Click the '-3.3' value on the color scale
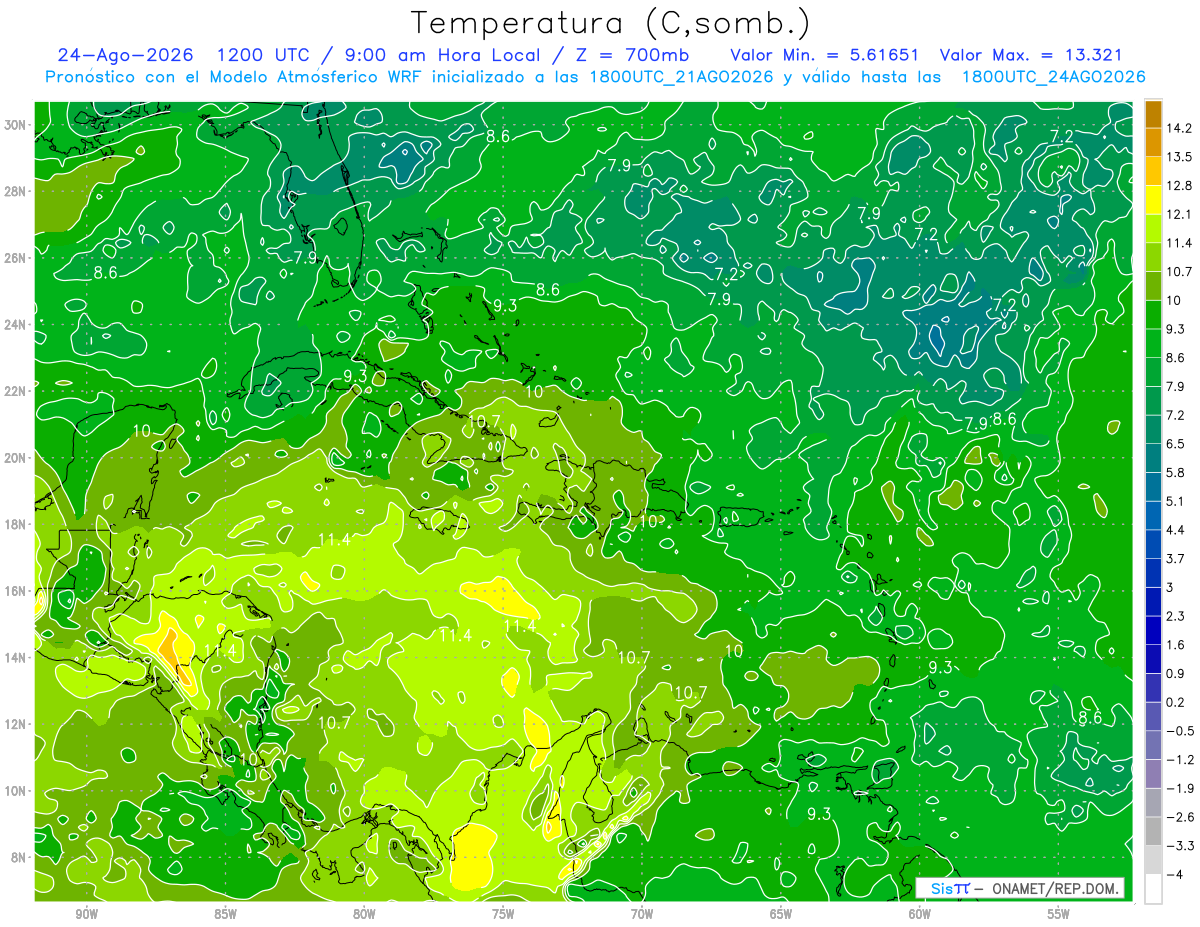The width and height of the screenshot is (1200, 927). coord(1179,846)
